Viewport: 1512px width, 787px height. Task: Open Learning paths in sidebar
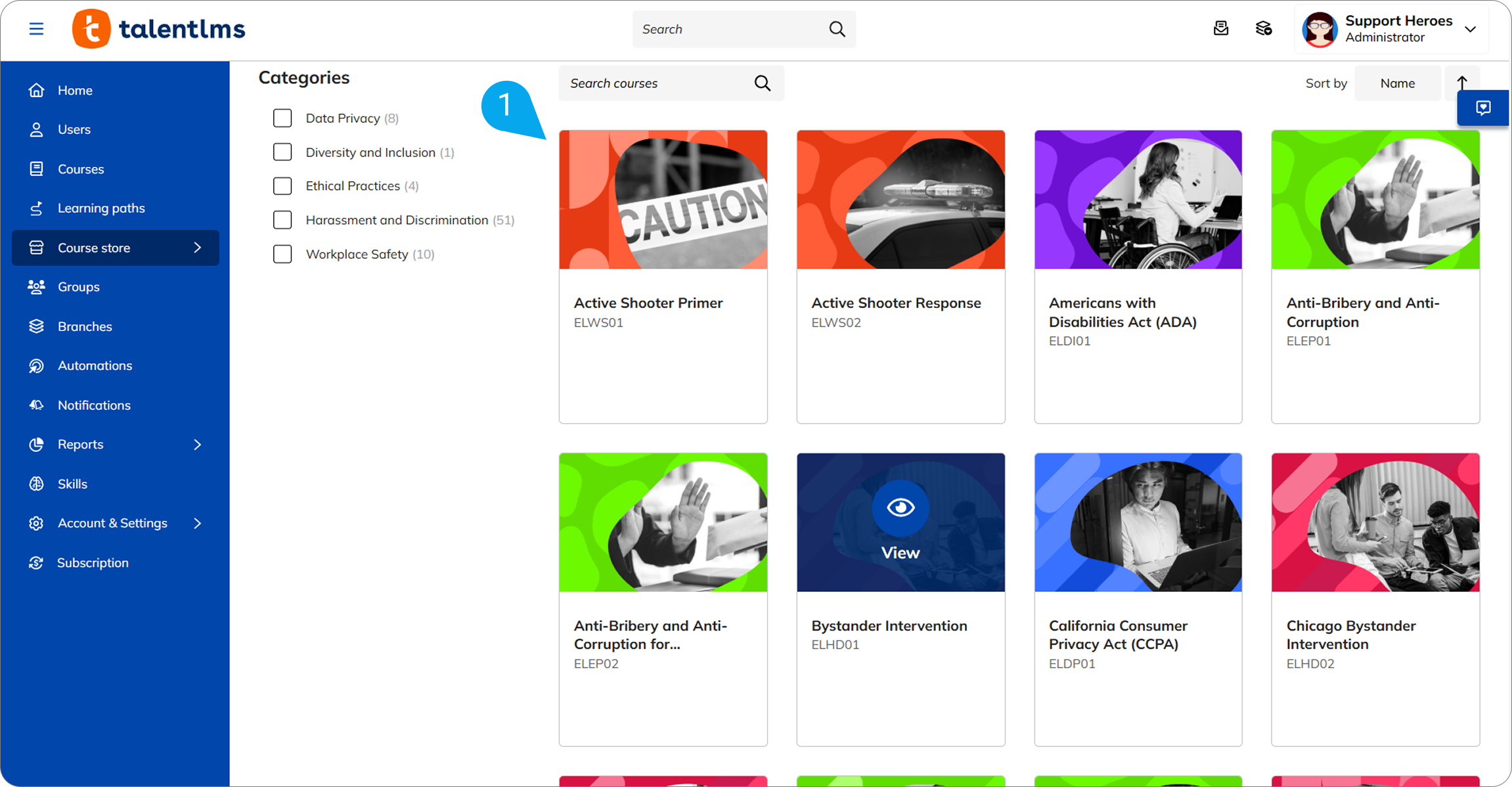point(101,208)
